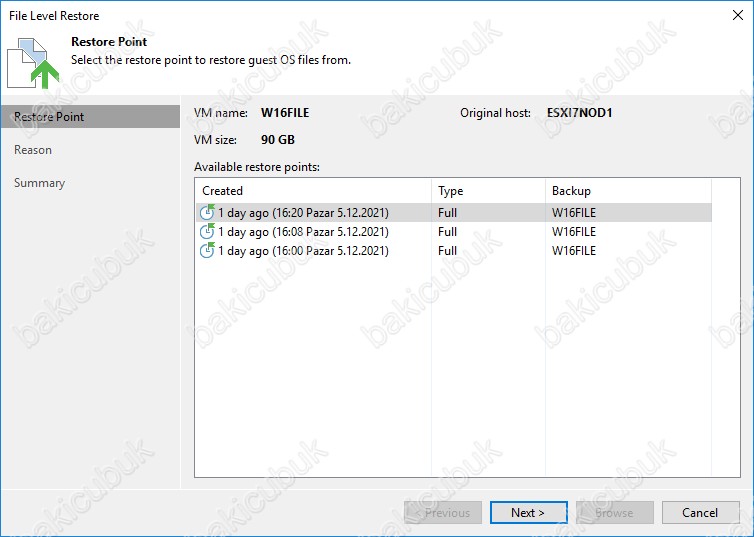Close the File Level Restore dialog
The height and width of the screenshot is (537, 754).
click(738, 15)
